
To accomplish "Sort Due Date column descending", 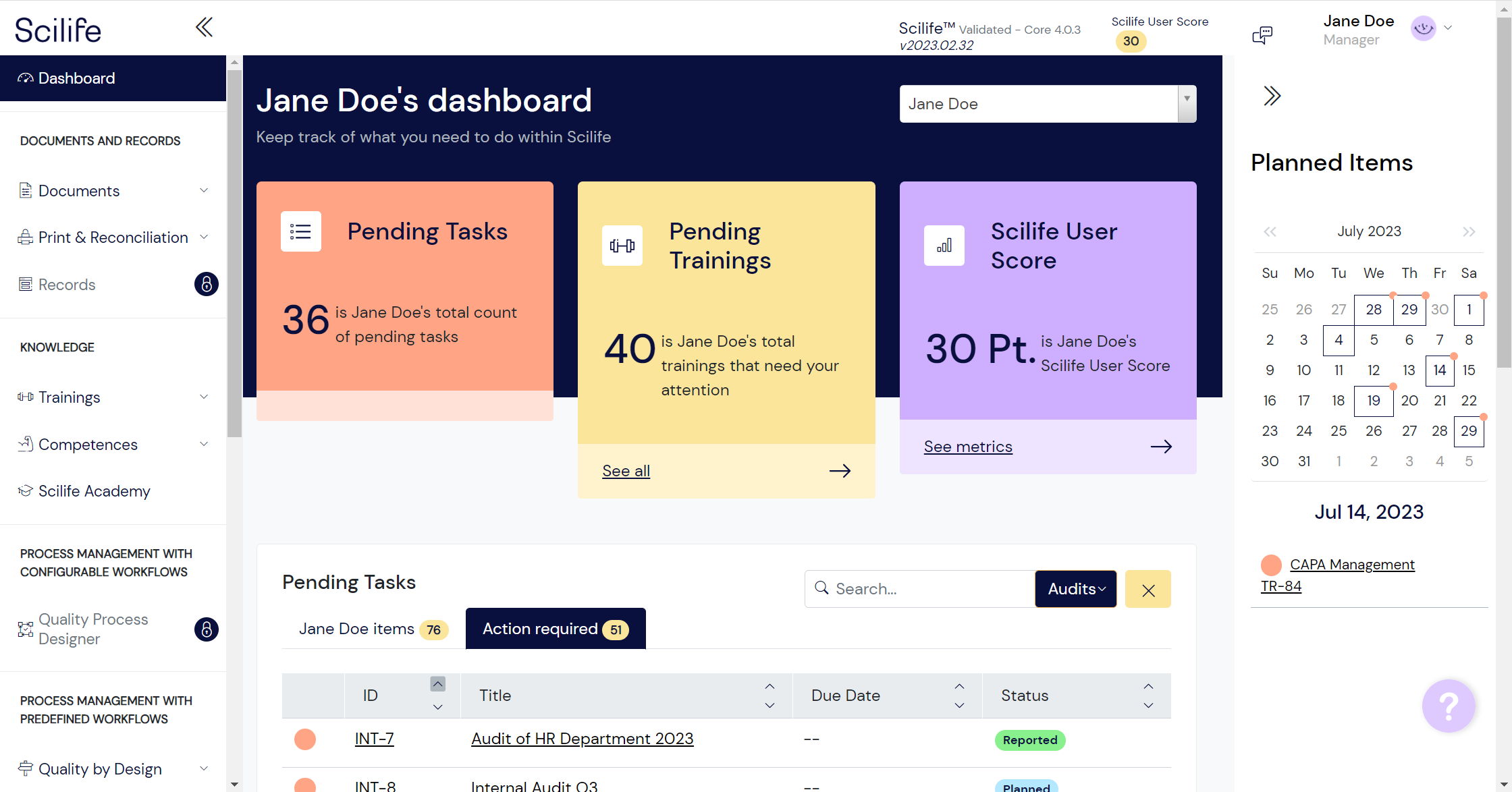I will click(959, 706).
